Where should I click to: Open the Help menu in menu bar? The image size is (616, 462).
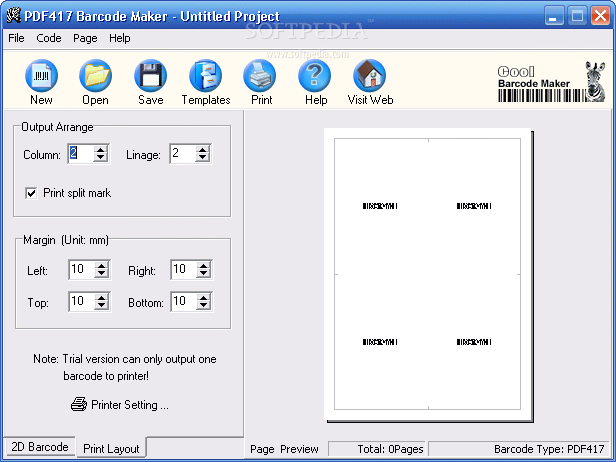click(119, 38)
